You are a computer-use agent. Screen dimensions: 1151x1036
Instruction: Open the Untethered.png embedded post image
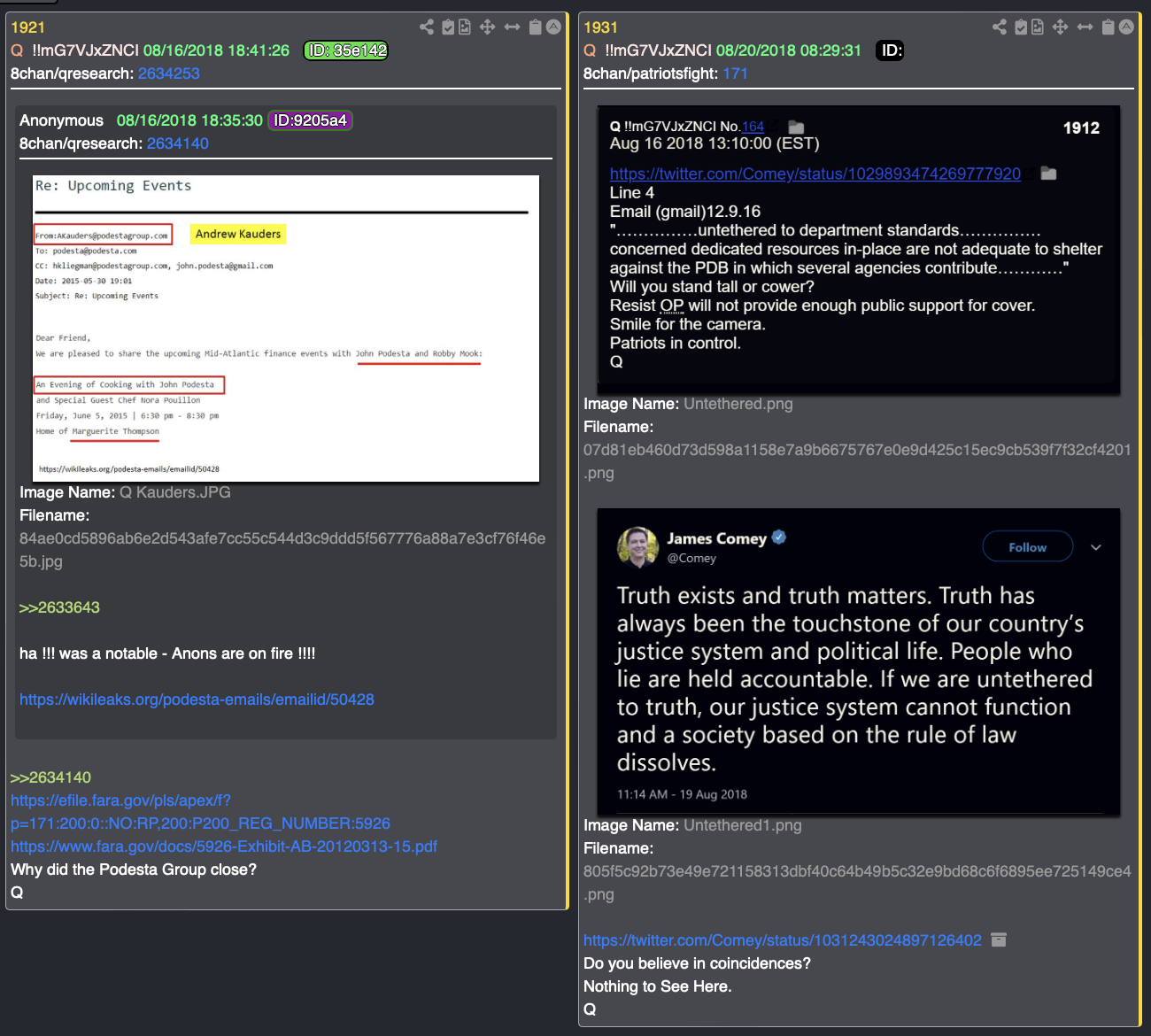(x=859, y=250)
